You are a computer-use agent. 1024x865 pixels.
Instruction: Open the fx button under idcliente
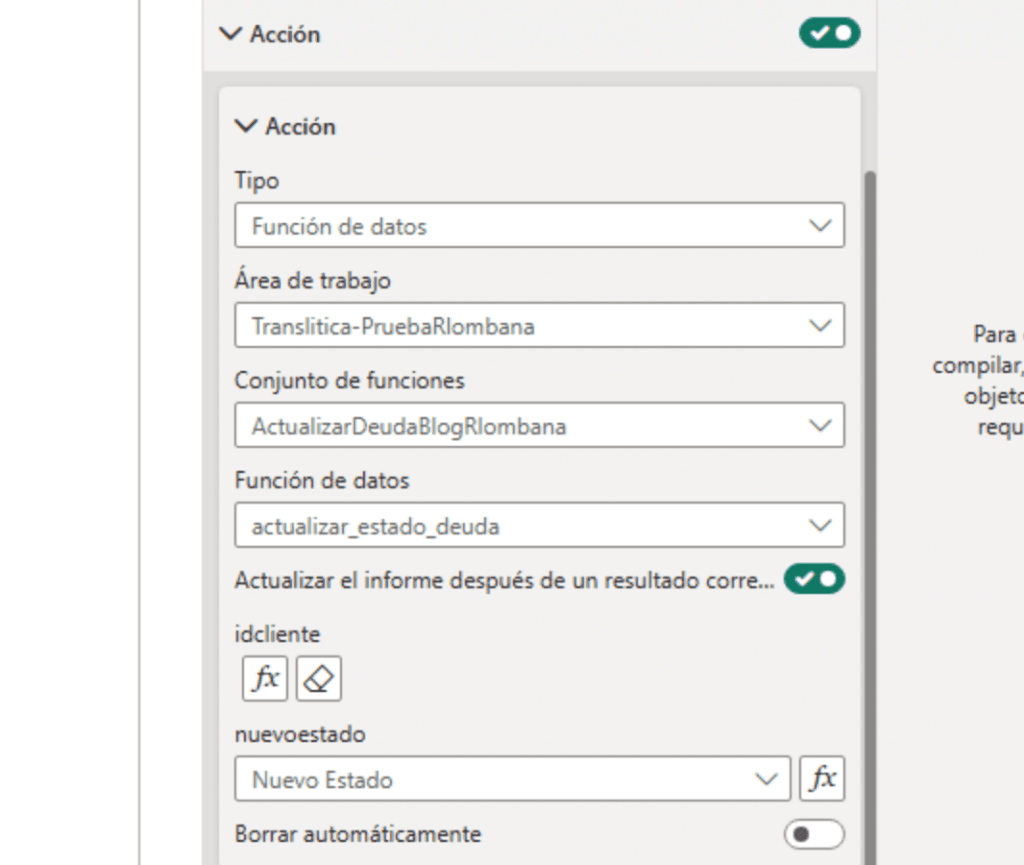265,679
